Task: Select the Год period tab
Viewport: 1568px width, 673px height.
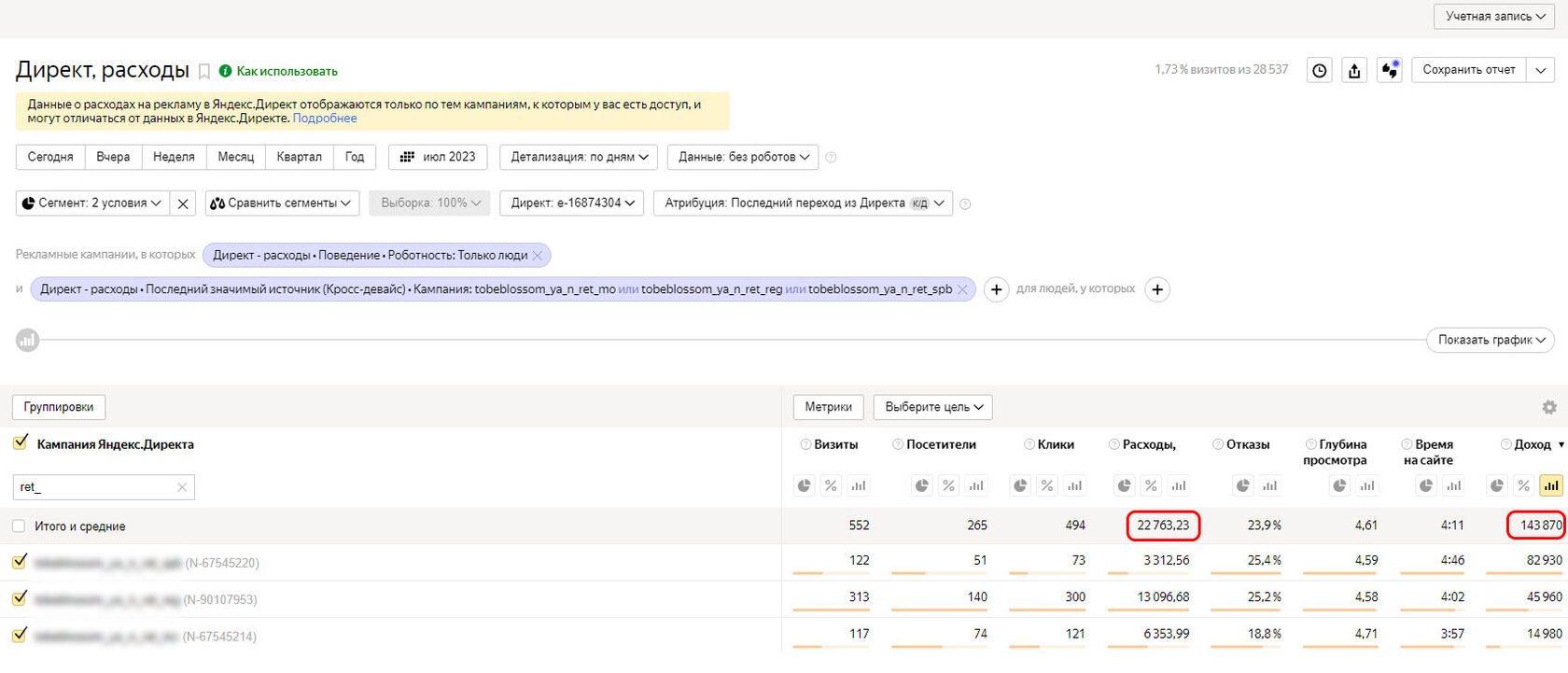Action: click(355, 158)
